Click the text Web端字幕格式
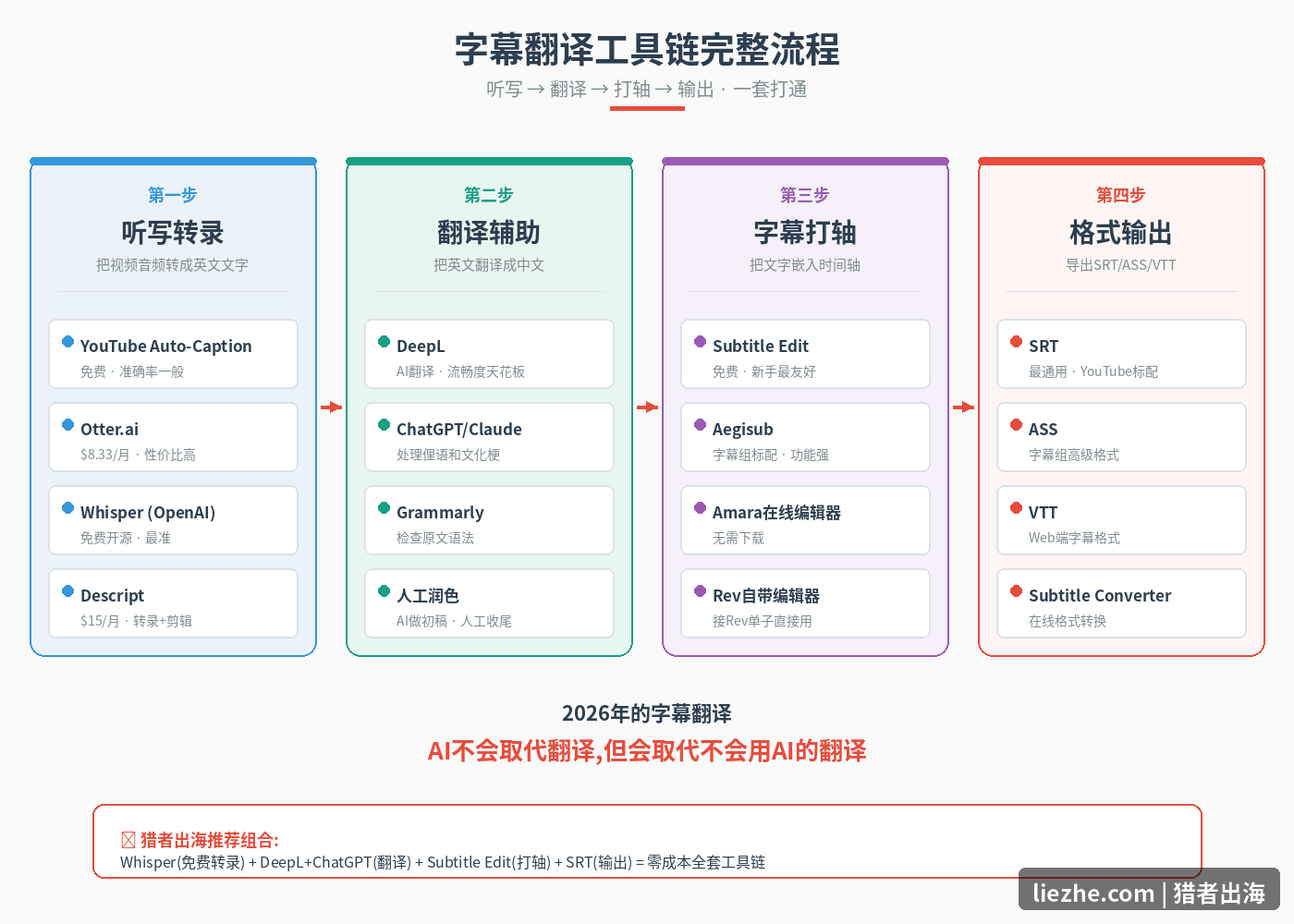Viewport: 1294px width, 924px height. click(x=1075, y=538)
